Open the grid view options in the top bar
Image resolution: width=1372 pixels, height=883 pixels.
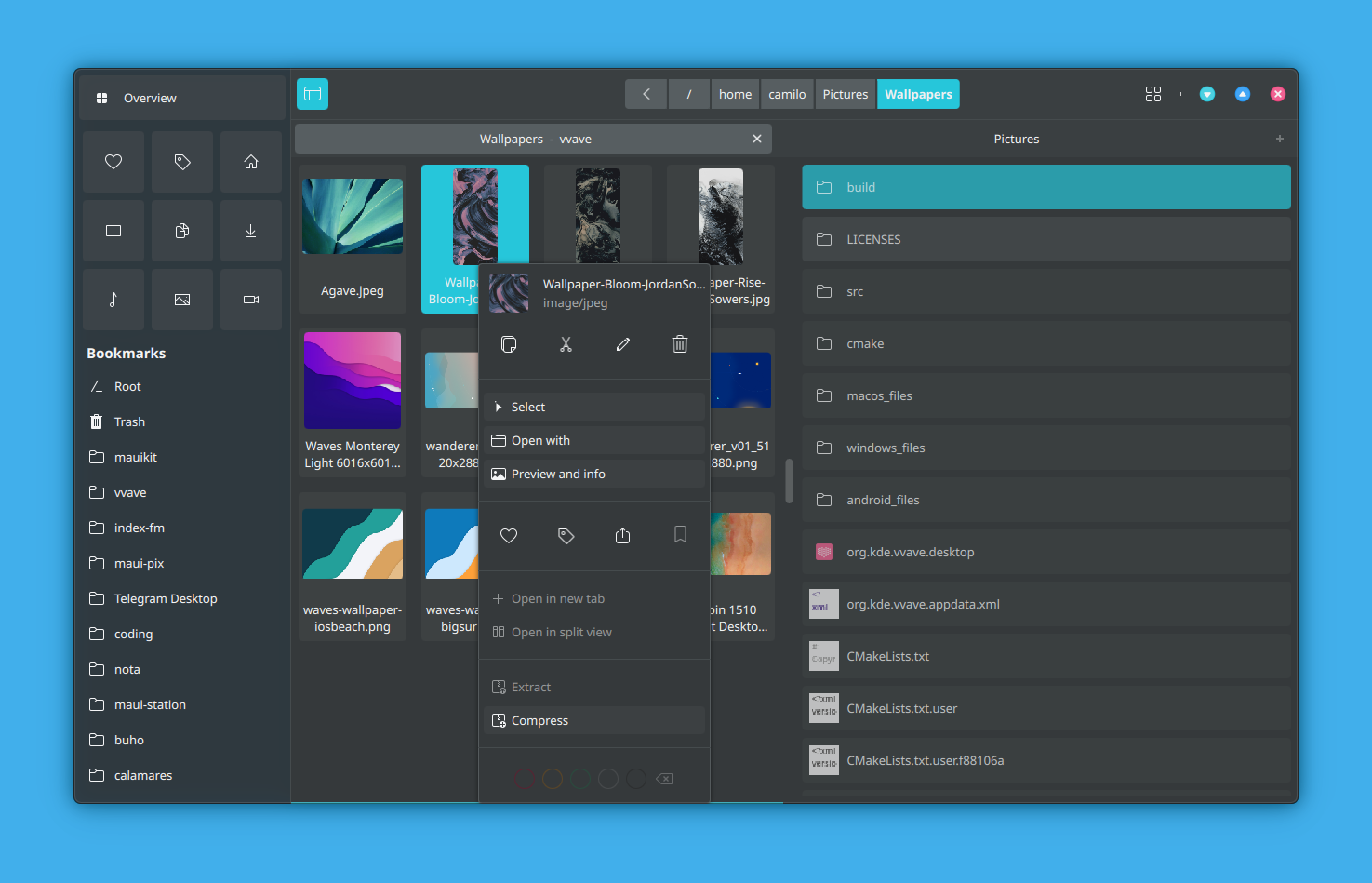[x=1153, y=94]
